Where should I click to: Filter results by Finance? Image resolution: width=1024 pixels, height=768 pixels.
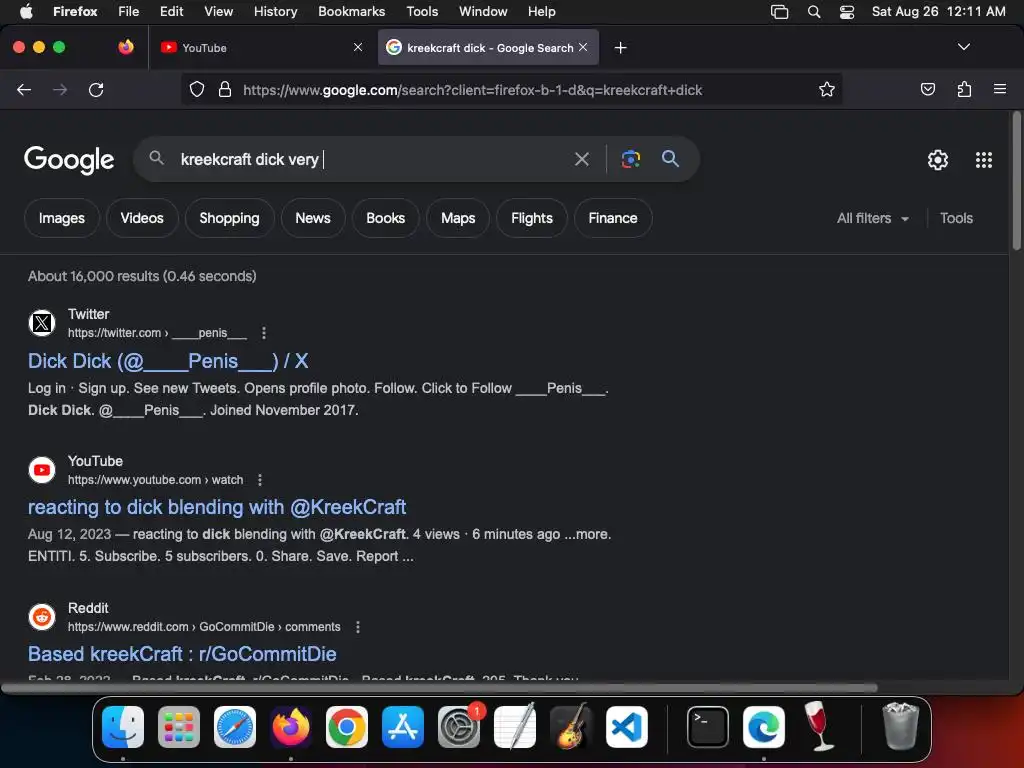(613, 218)
